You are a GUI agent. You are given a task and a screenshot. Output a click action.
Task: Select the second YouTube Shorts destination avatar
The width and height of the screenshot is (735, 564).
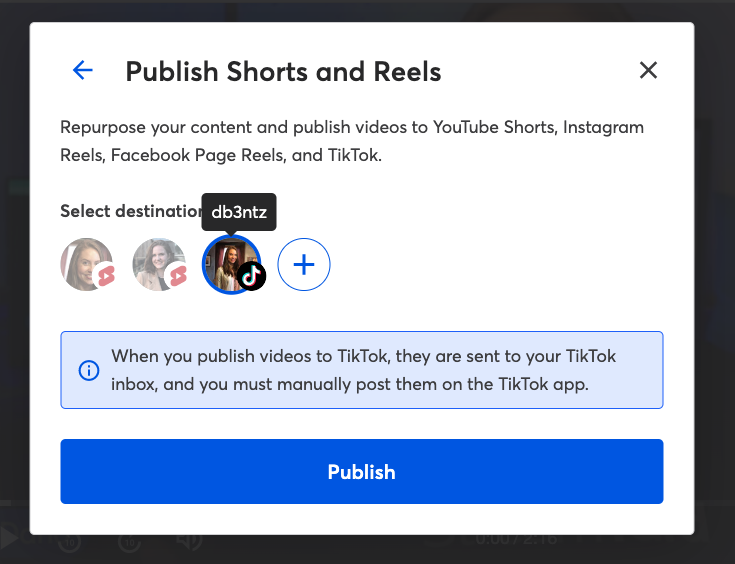pos(160,264)
